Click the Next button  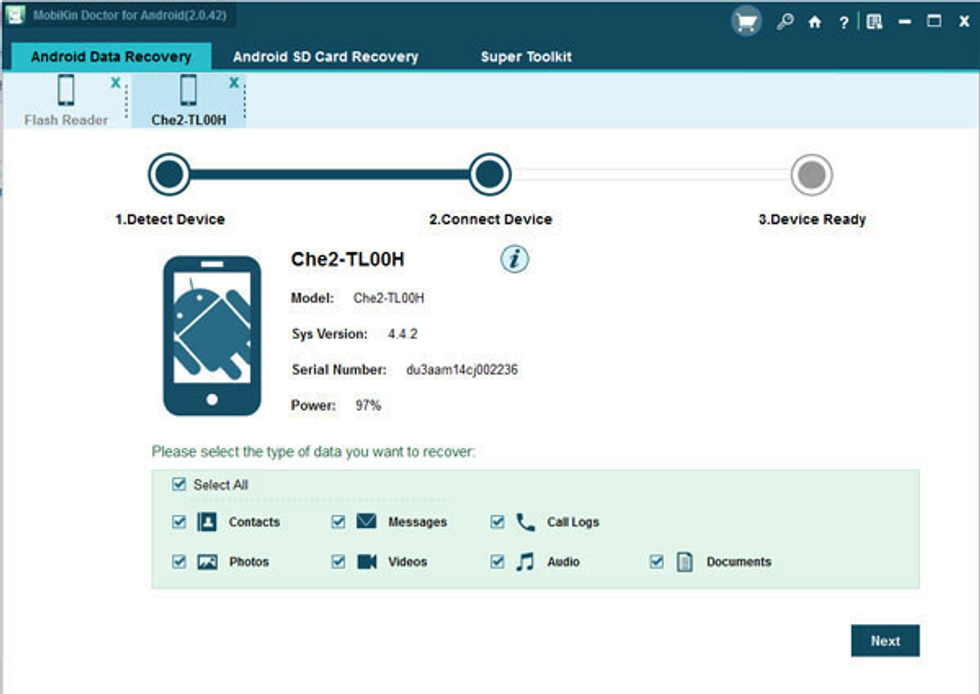pyautogui.click(x=885, y=641)
